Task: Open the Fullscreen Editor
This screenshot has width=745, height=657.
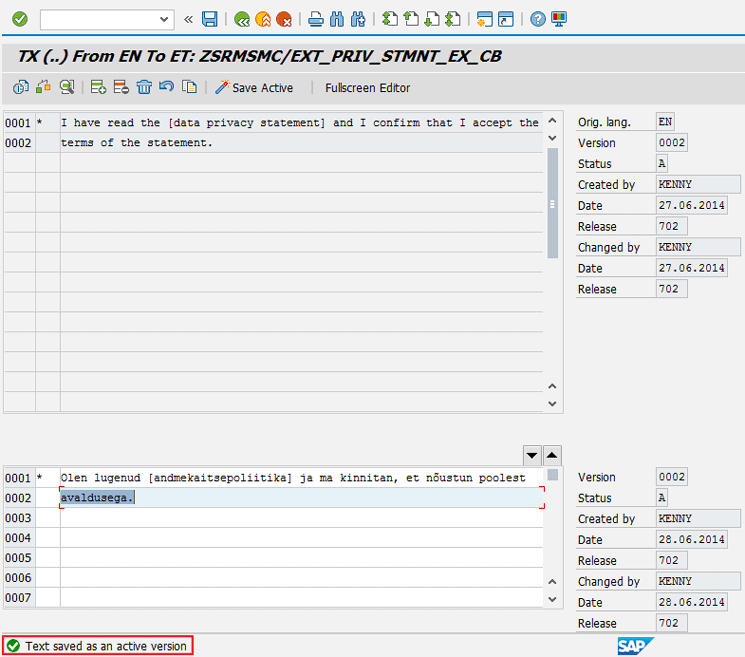Action: coord(367,88)
